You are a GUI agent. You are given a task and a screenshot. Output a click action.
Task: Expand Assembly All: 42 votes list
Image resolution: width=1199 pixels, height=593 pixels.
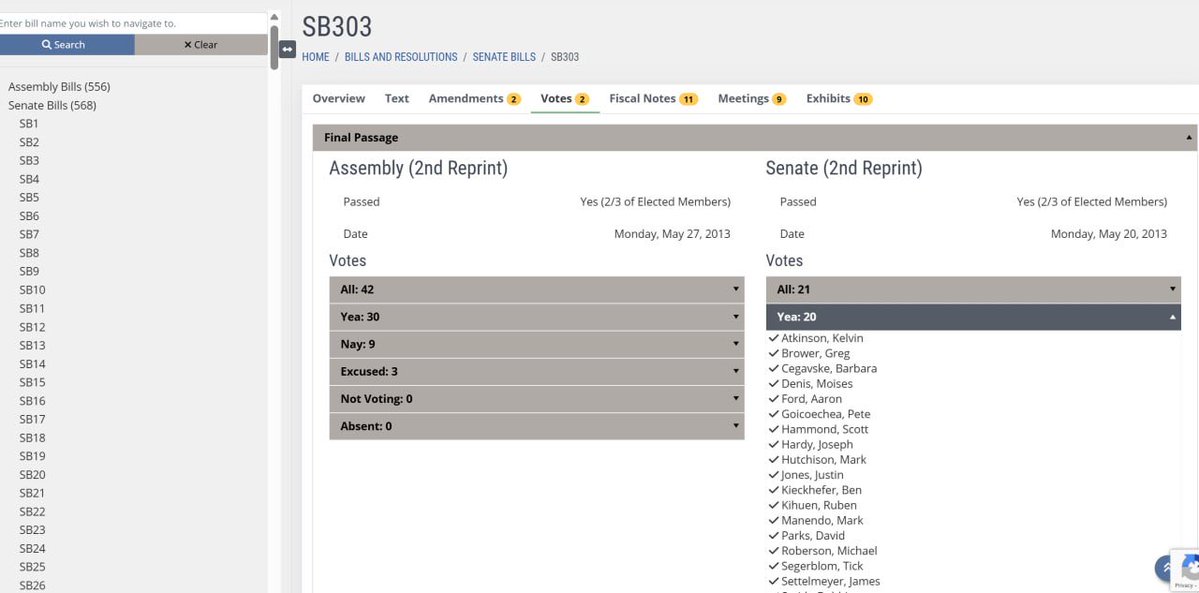pos(536,289)
